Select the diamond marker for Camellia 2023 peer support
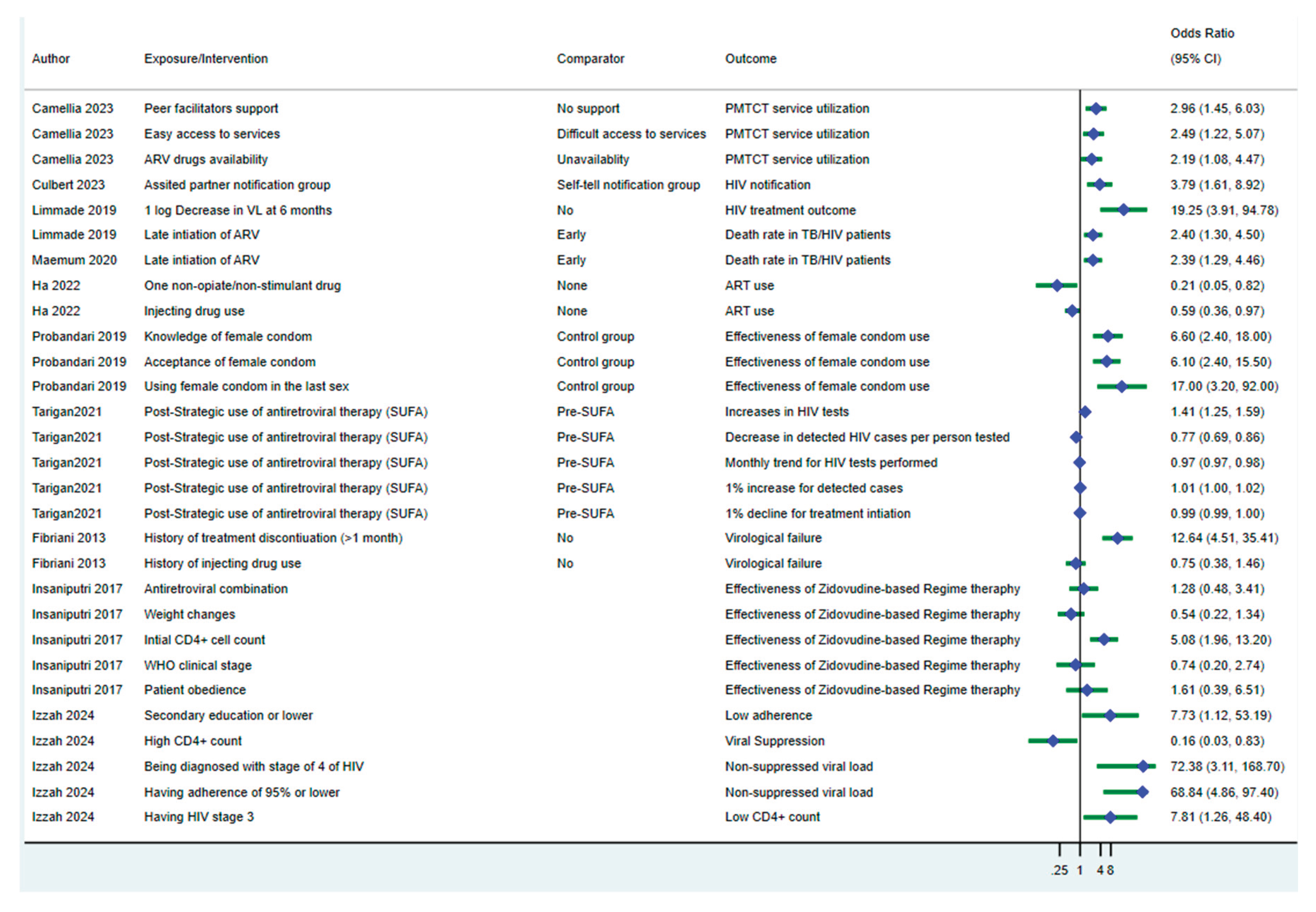Image resolution: width=1316 pixels, height=912 pixels. (1095, 109)
